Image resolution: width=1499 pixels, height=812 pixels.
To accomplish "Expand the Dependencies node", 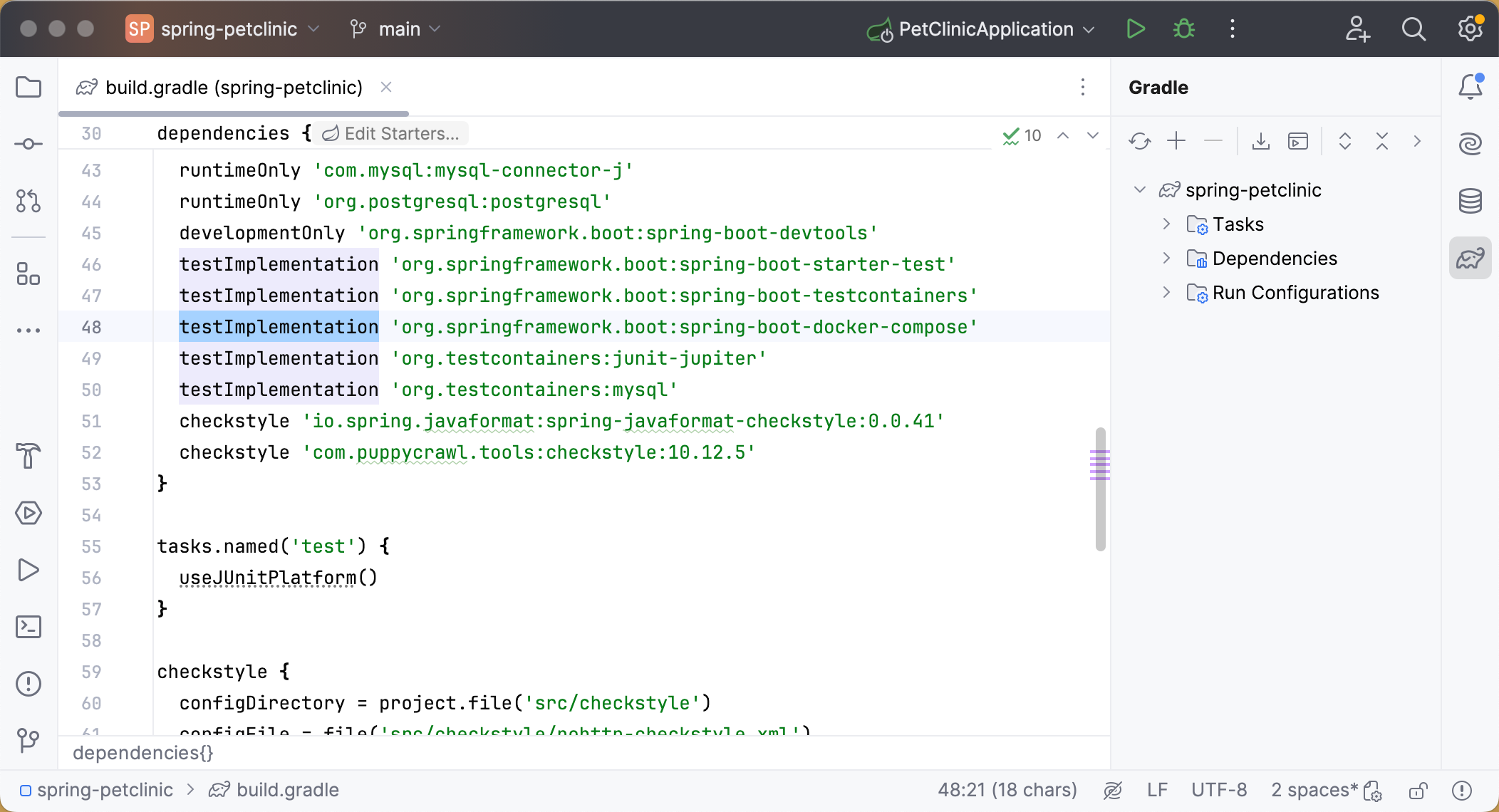I will pyautogui.click(x=1166, y=258).
